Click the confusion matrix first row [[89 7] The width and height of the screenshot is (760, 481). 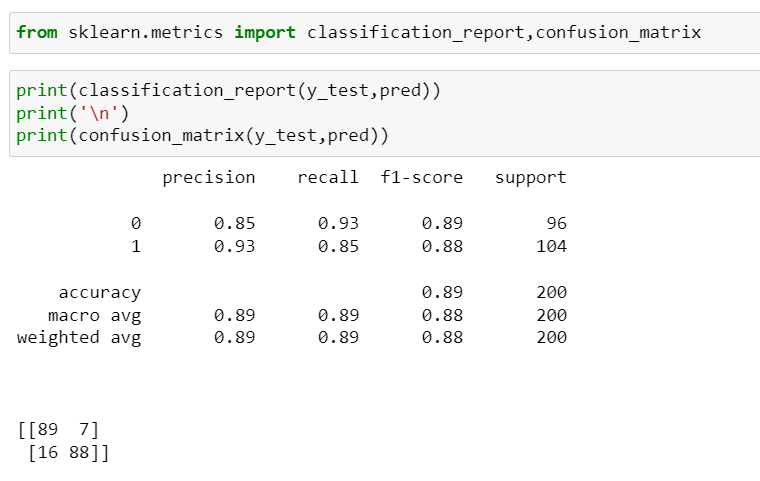point(58,430)
